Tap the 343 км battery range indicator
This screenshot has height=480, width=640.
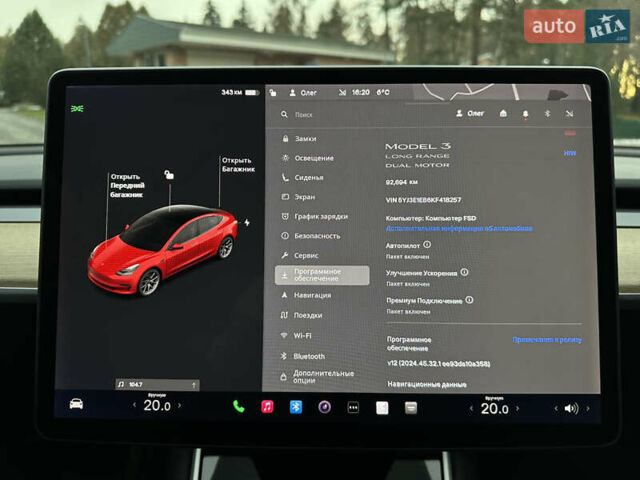[x=240, y=93]
